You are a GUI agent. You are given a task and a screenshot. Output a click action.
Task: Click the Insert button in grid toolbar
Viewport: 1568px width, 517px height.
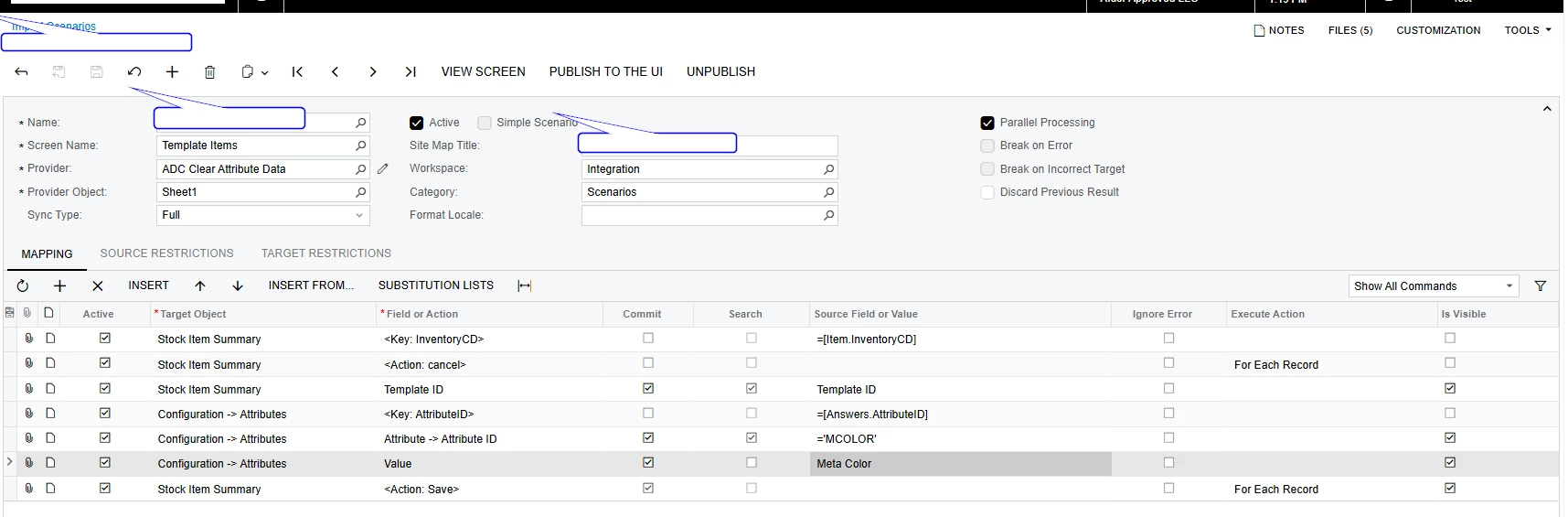[148, 285]
